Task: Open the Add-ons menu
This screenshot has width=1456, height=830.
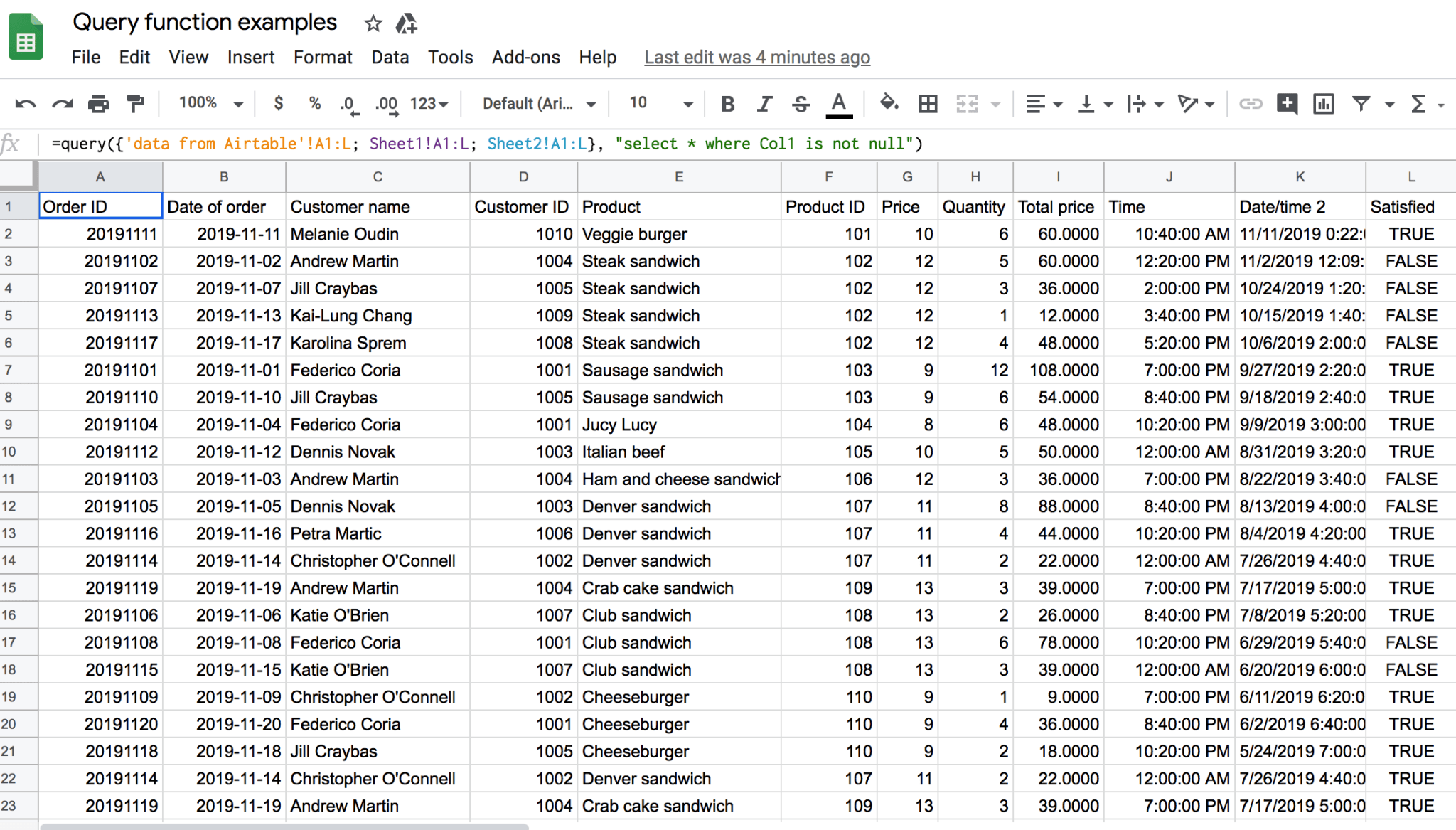Action: coord(525,58)
